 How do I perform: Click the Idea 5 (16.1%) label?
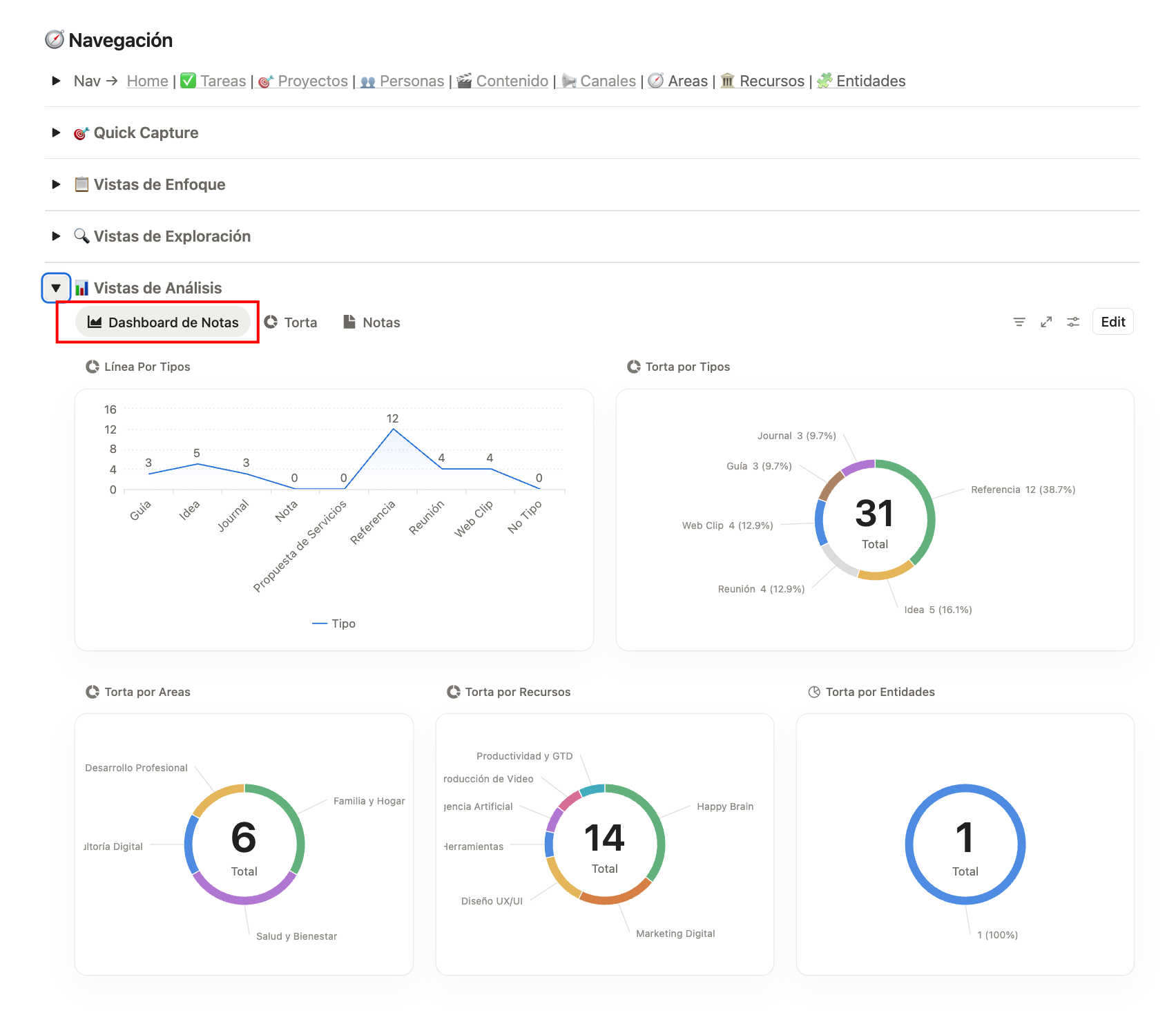(938, 610)
